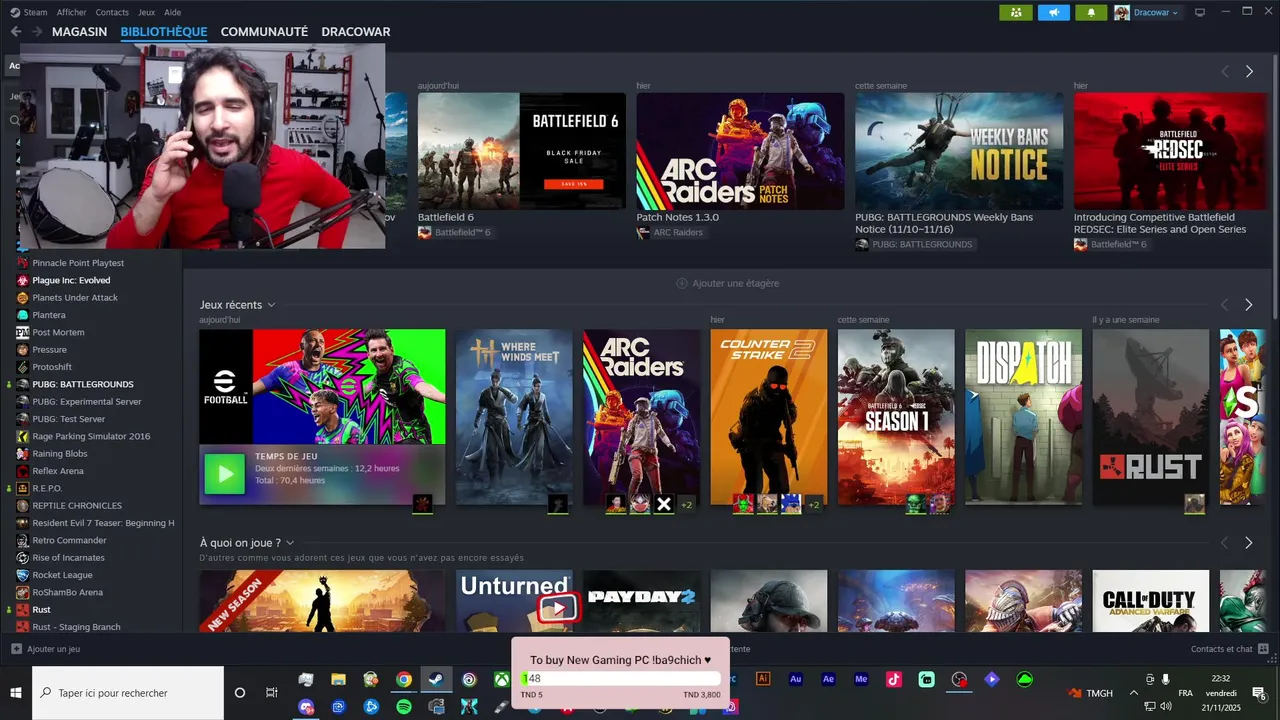Open the Where Winds Meet game tile

[514, 417]
